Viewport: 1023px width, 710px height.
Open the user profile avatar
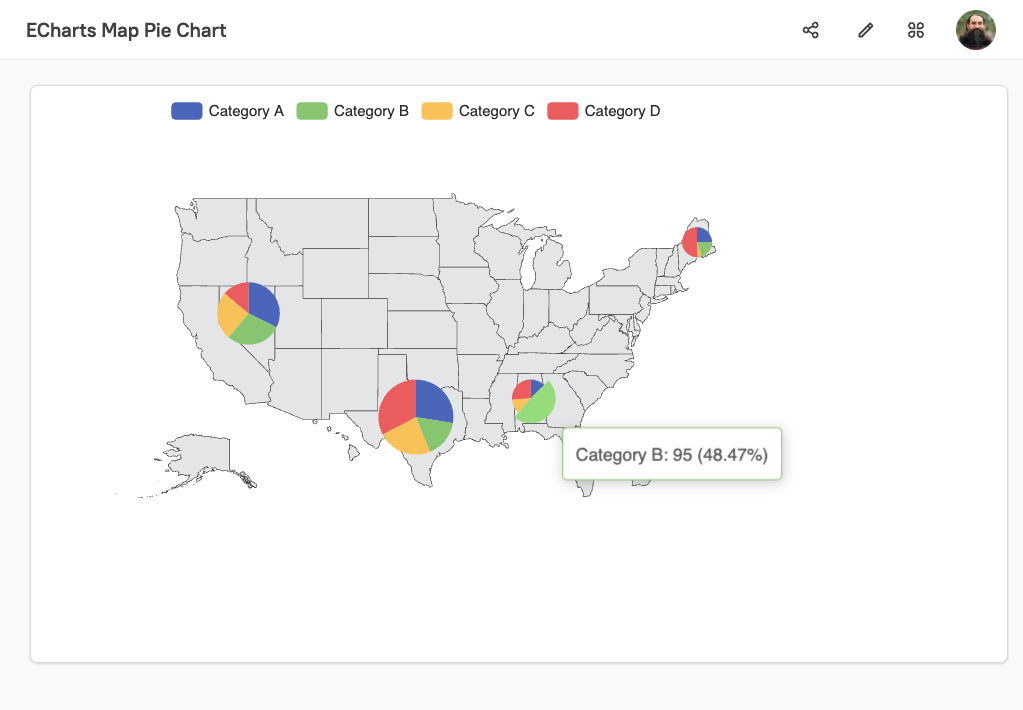click(975, 30)
